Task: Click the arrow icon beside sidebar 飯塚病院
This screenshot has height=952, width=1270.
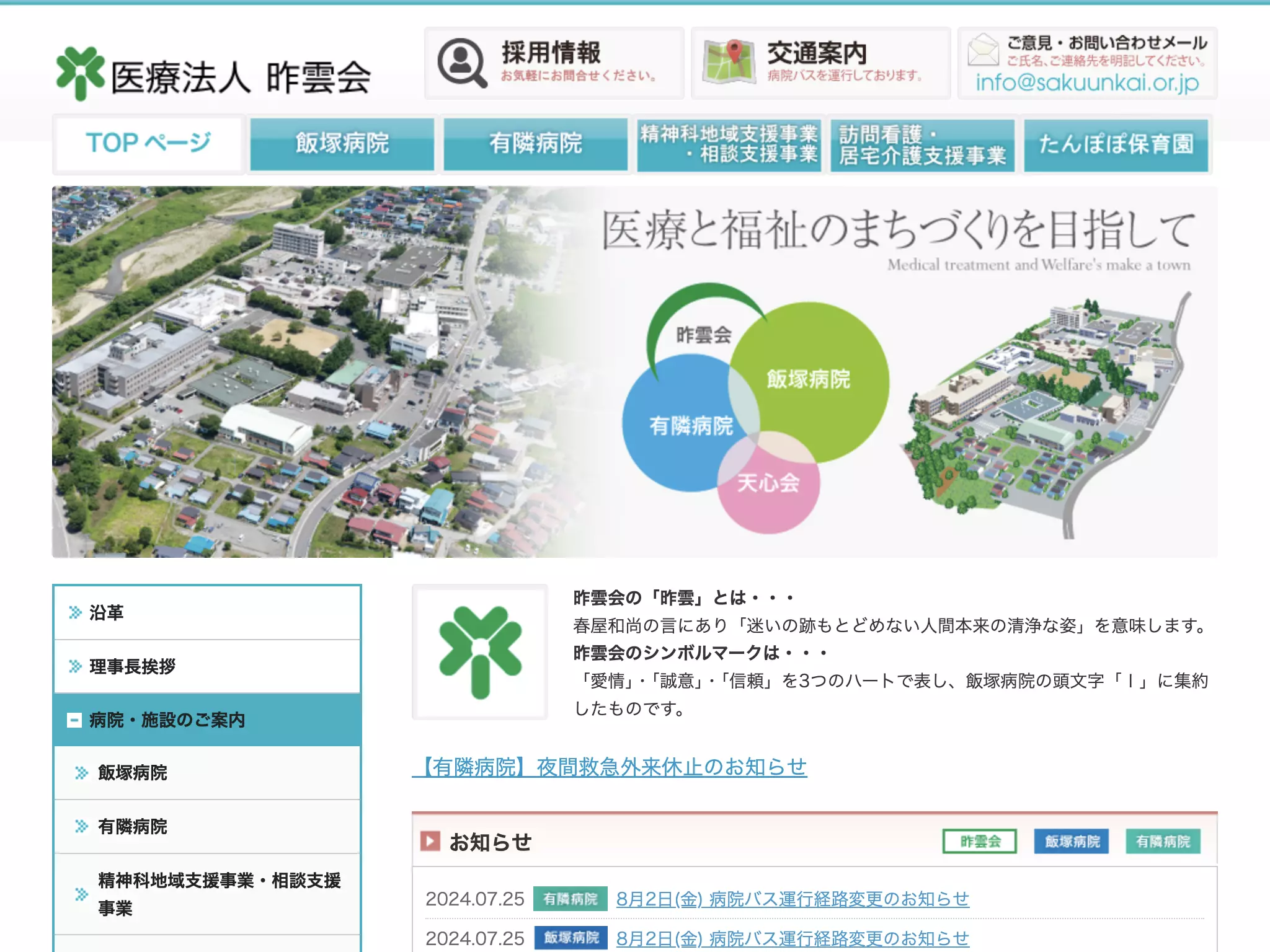Action: 81,773
